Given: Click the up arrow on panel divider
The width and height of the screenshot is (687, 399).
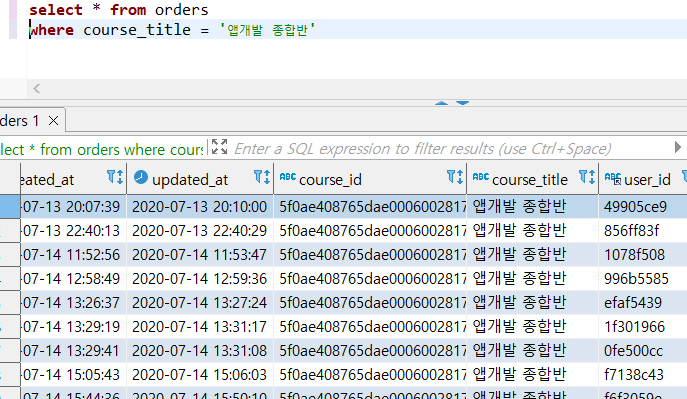Looking at the screenshot, I should 441,103.
